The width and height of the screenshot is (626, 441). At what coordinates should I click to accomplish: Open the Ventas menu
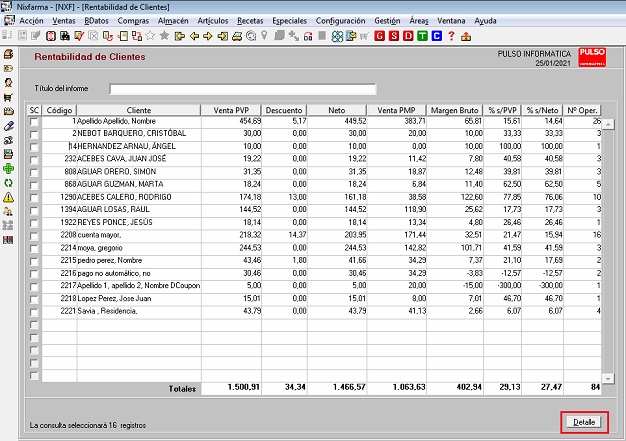[x=63, y=21]
